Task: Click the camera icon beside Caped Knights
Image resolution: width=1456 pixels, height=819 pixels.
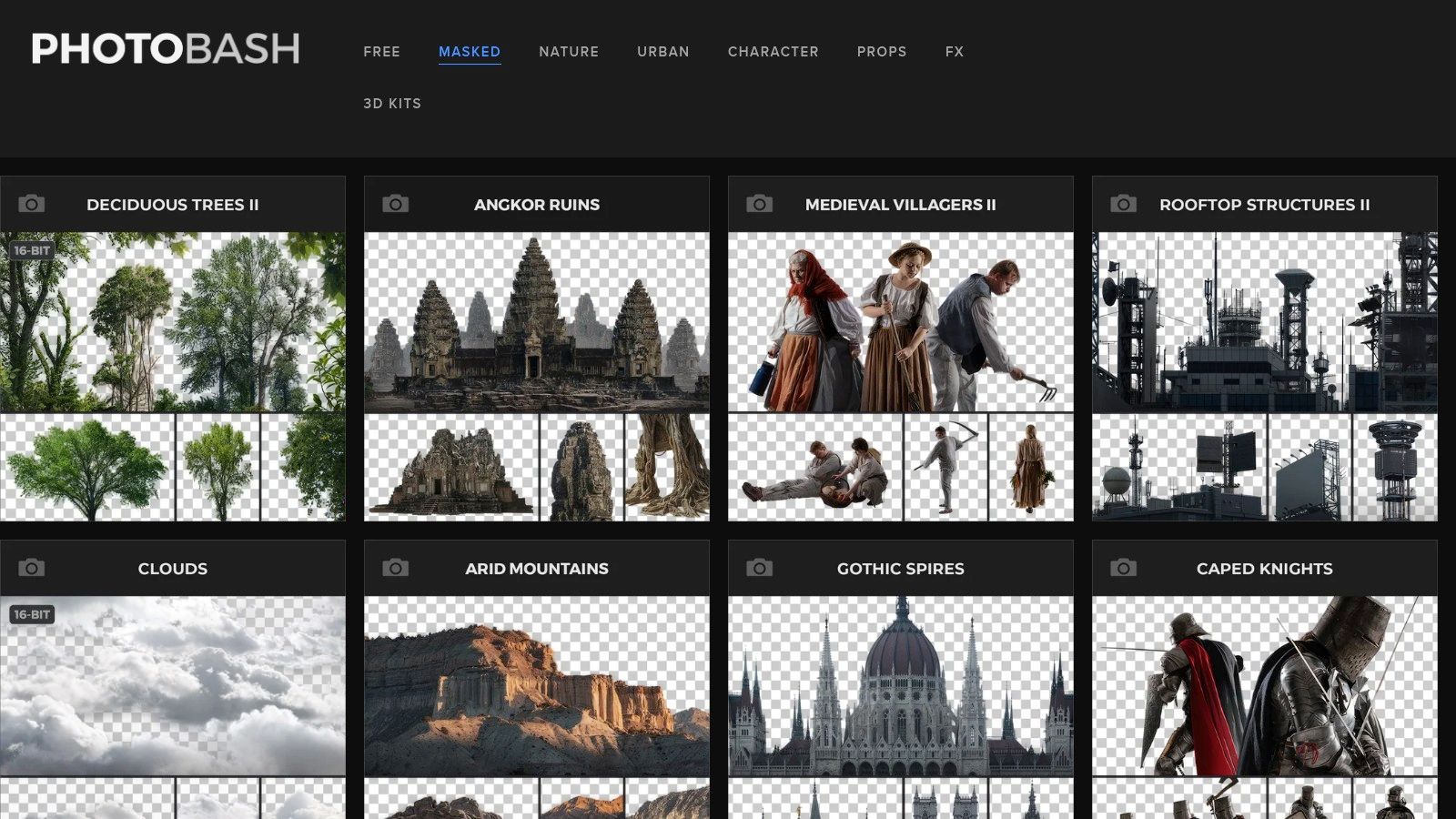Action: [x=1124, y=568]
